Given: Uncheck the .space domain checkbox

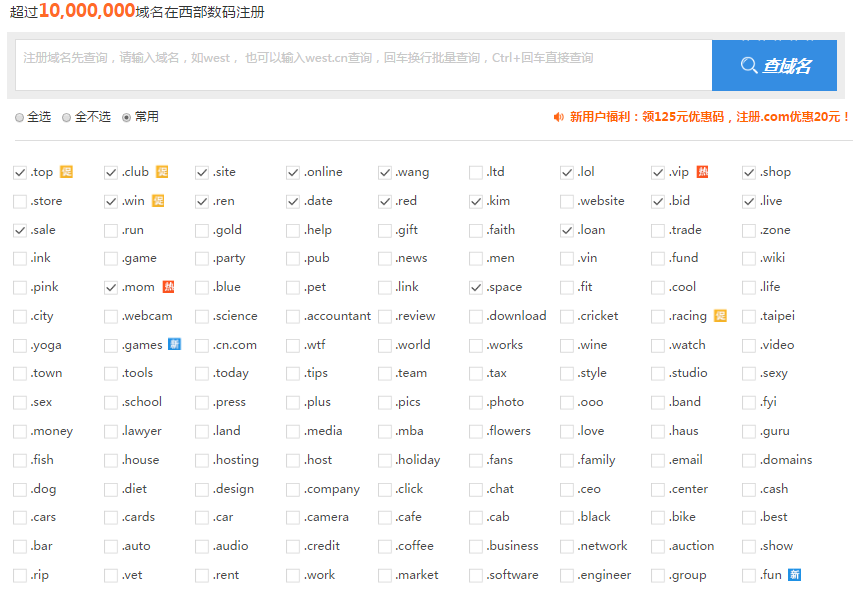Looking at the screenshot, I should click(476, 288).
